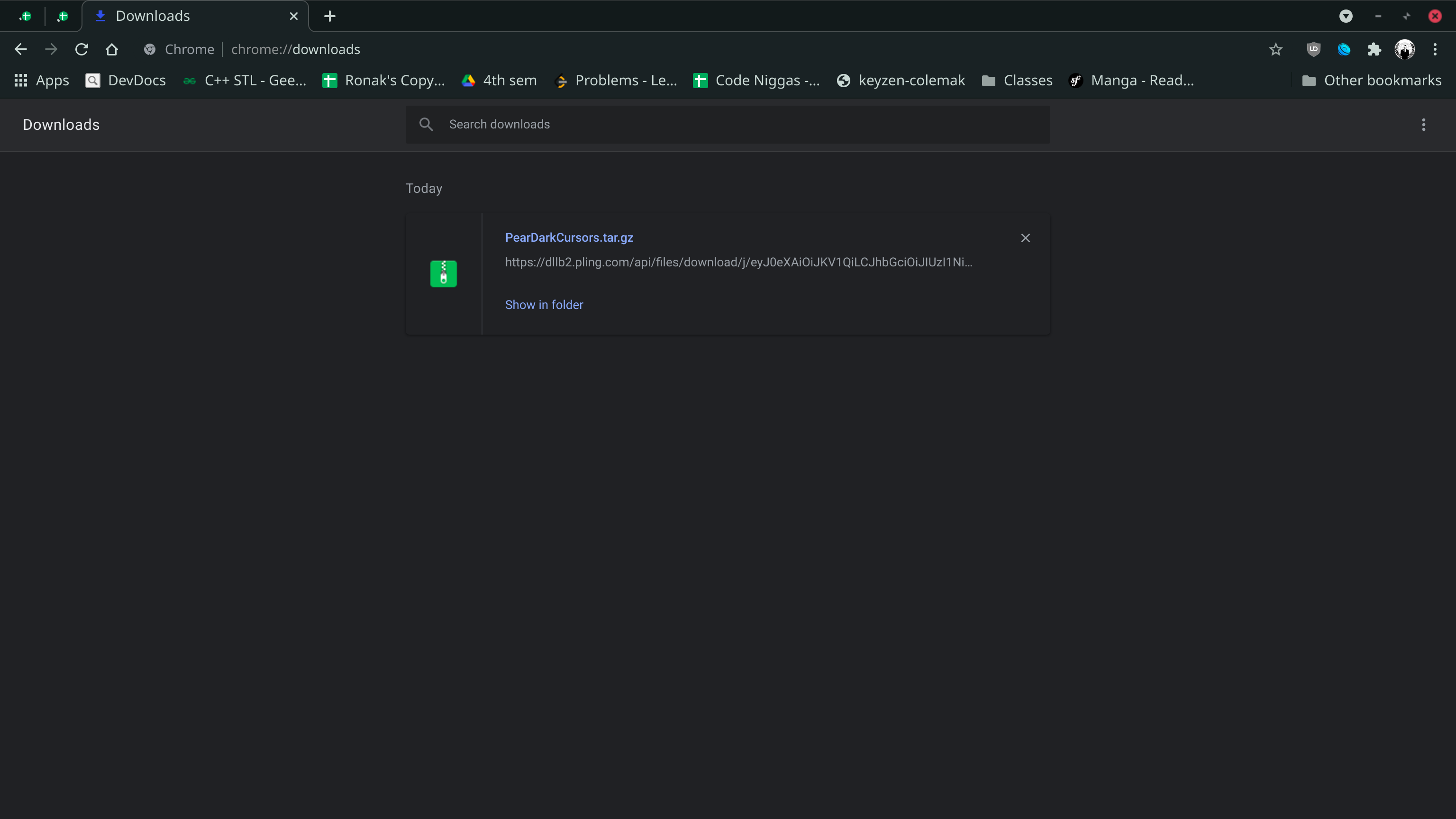The height and width of the screenshot is (819, 1456).
Task: Open the tab search dropdown arrow
Action: 1346,16
